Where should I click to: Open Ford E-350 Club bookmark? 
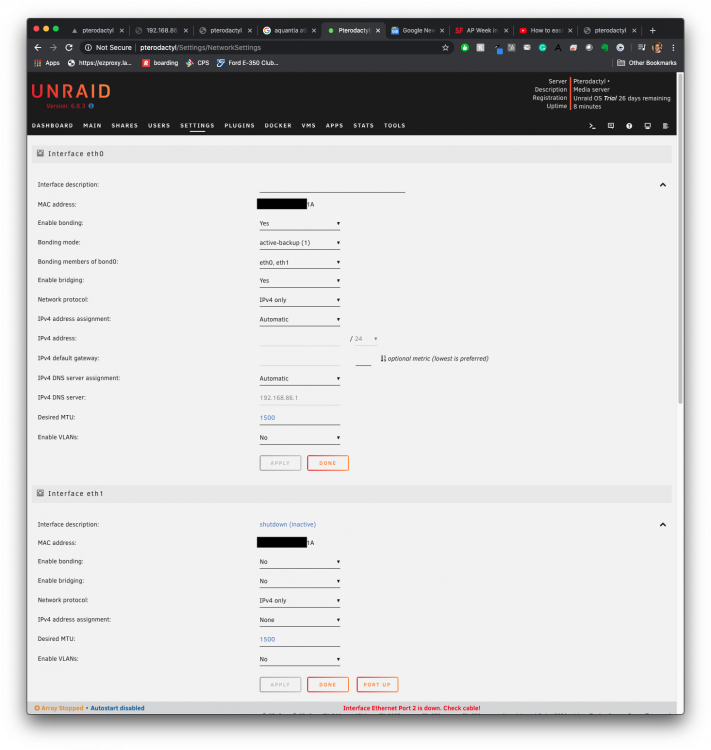click(x=248, y=63)
